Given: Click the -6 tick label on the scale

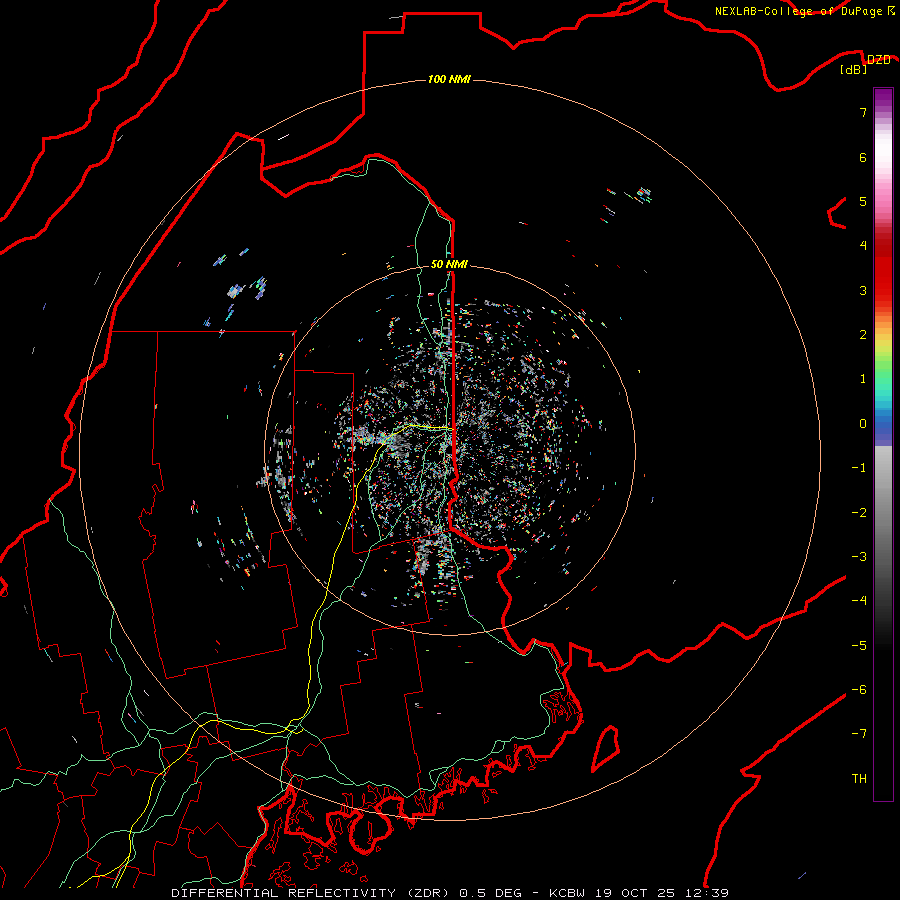Looking at the screenshot, I should (859, 690).
